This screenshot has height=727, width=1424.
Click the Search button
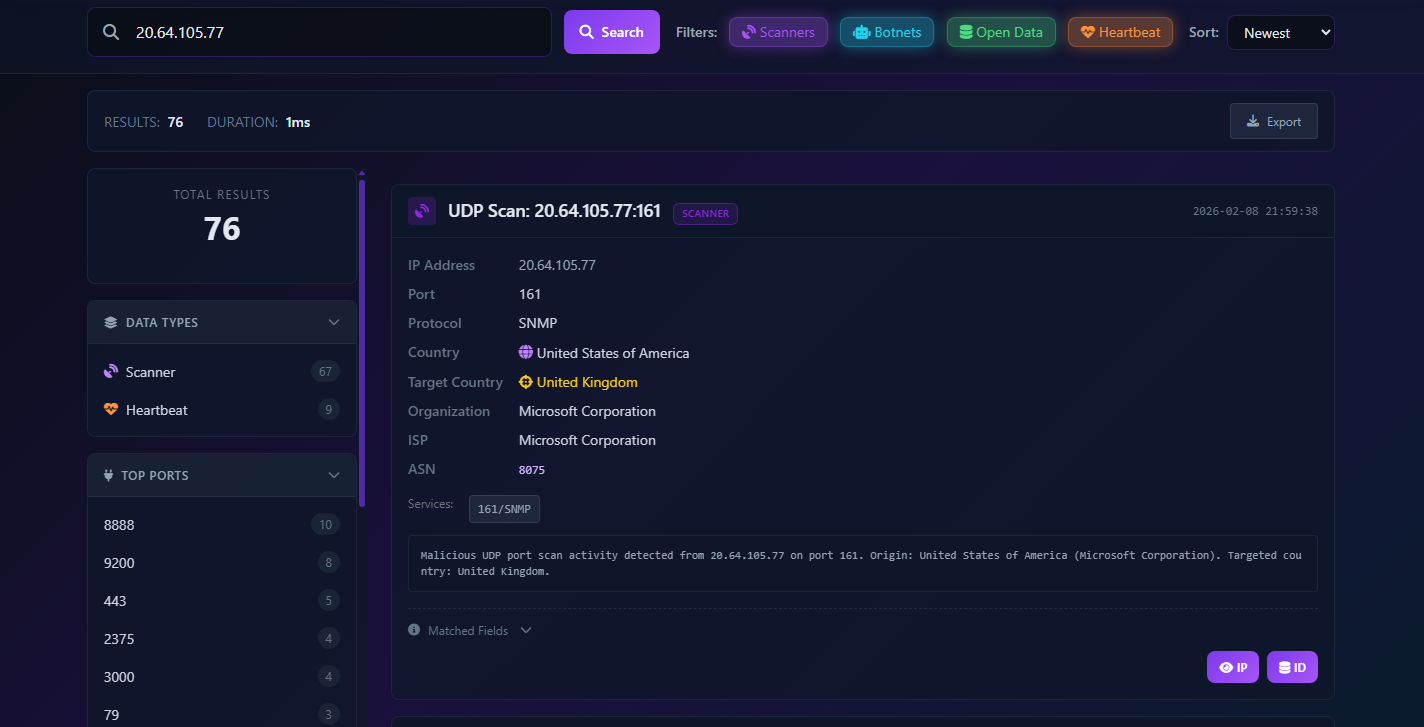coord(611,31)
